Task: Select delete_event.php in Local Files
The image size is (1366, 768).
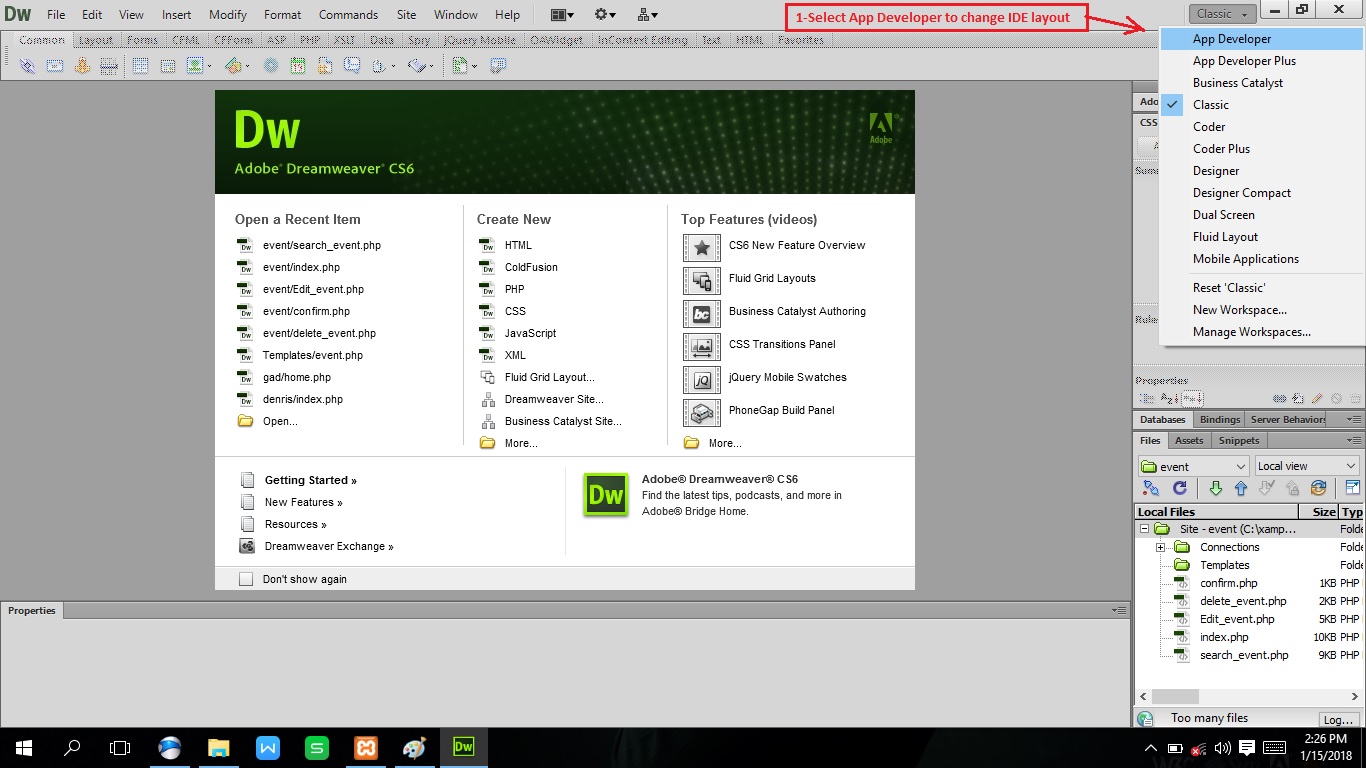Action: tap(1243, 601)
